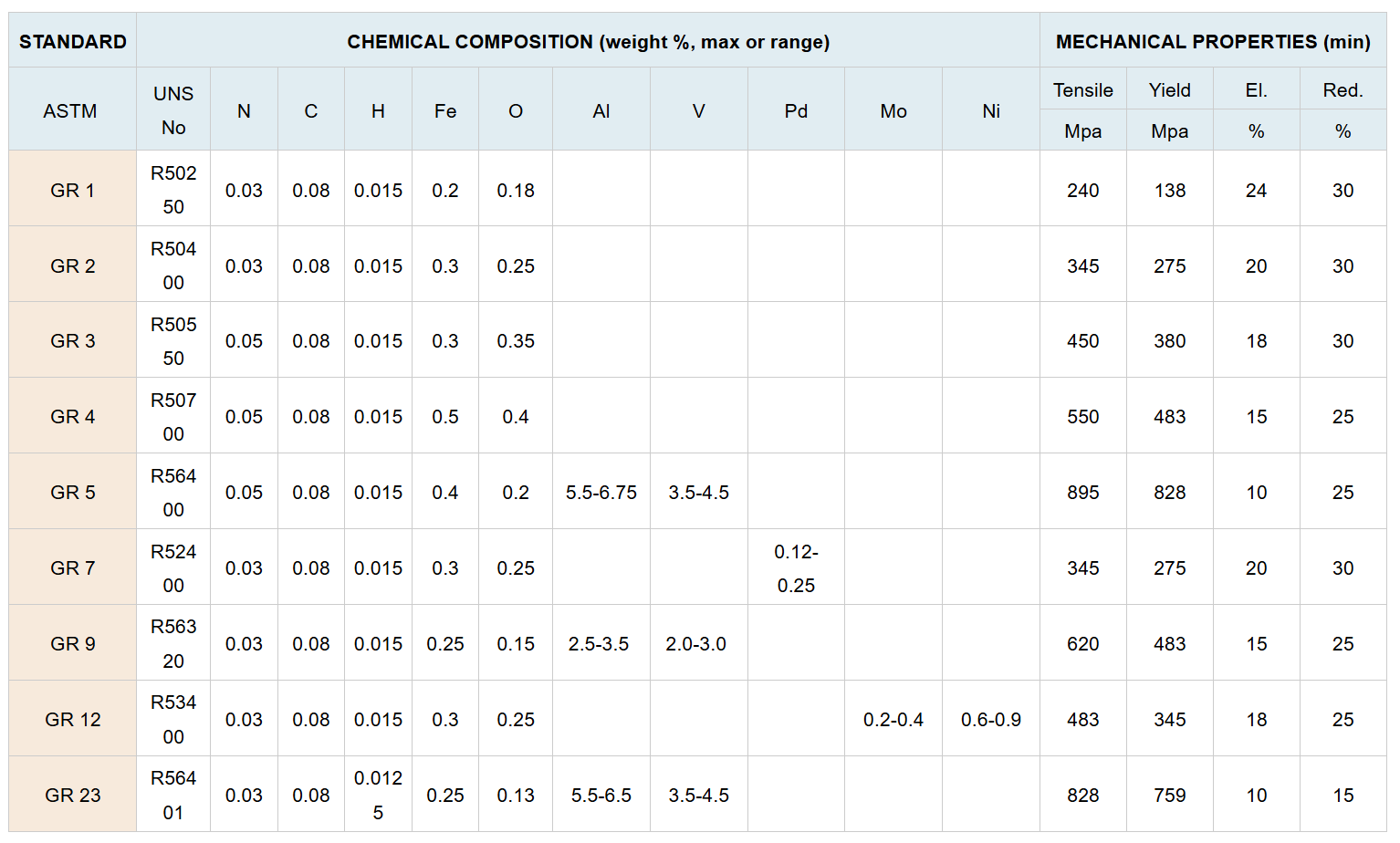Click the STANDARD header cell
This screenshot has height=843, width=1400.
click(x=73, y=41)
